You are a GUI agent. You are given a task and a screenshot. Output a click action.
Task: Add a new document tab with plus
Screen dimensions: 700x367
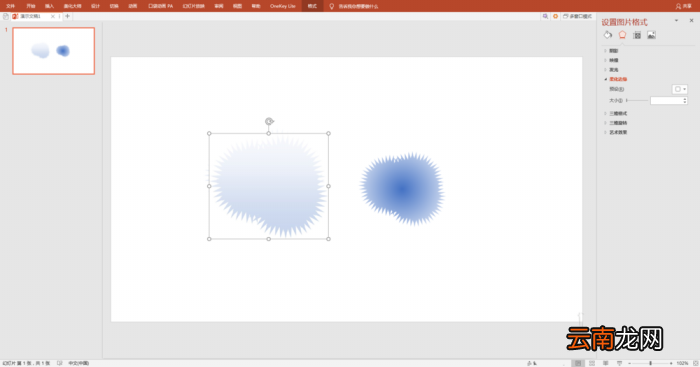click(x=67, y=16)
